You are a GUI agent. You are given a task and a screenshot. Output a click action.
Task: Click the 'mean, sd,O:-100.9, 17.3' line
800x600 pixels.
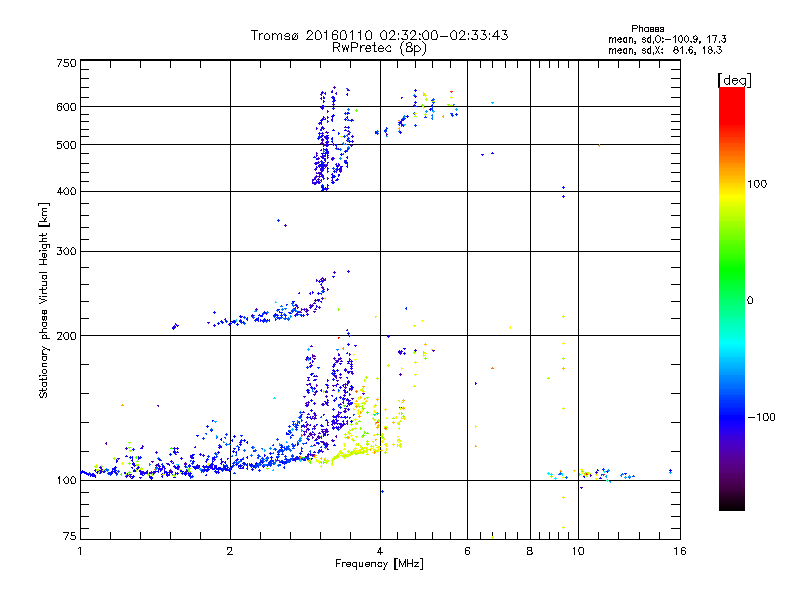pyautogui.click(x=667, y=39)
